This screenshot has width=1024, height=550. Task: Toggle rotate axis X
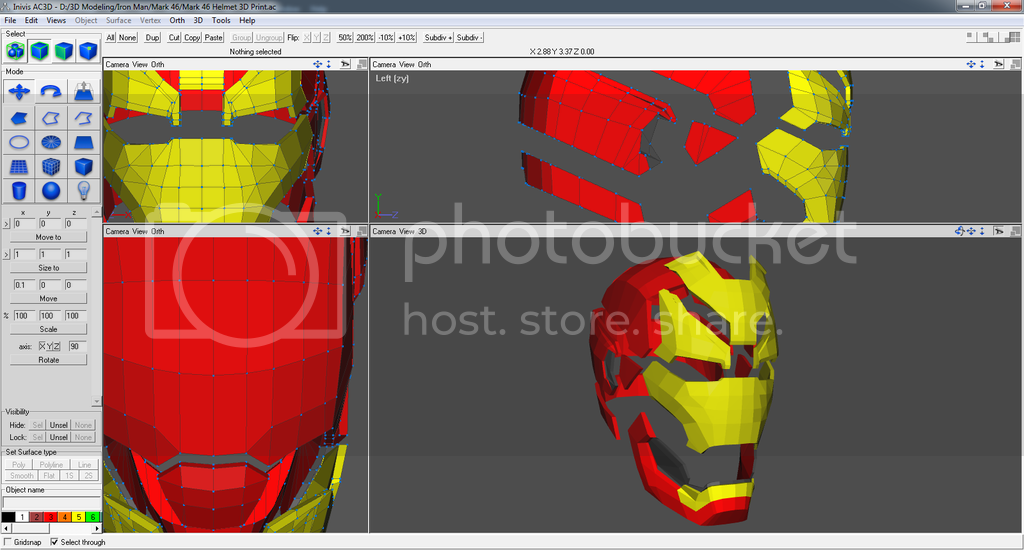[x=42, y=346]
